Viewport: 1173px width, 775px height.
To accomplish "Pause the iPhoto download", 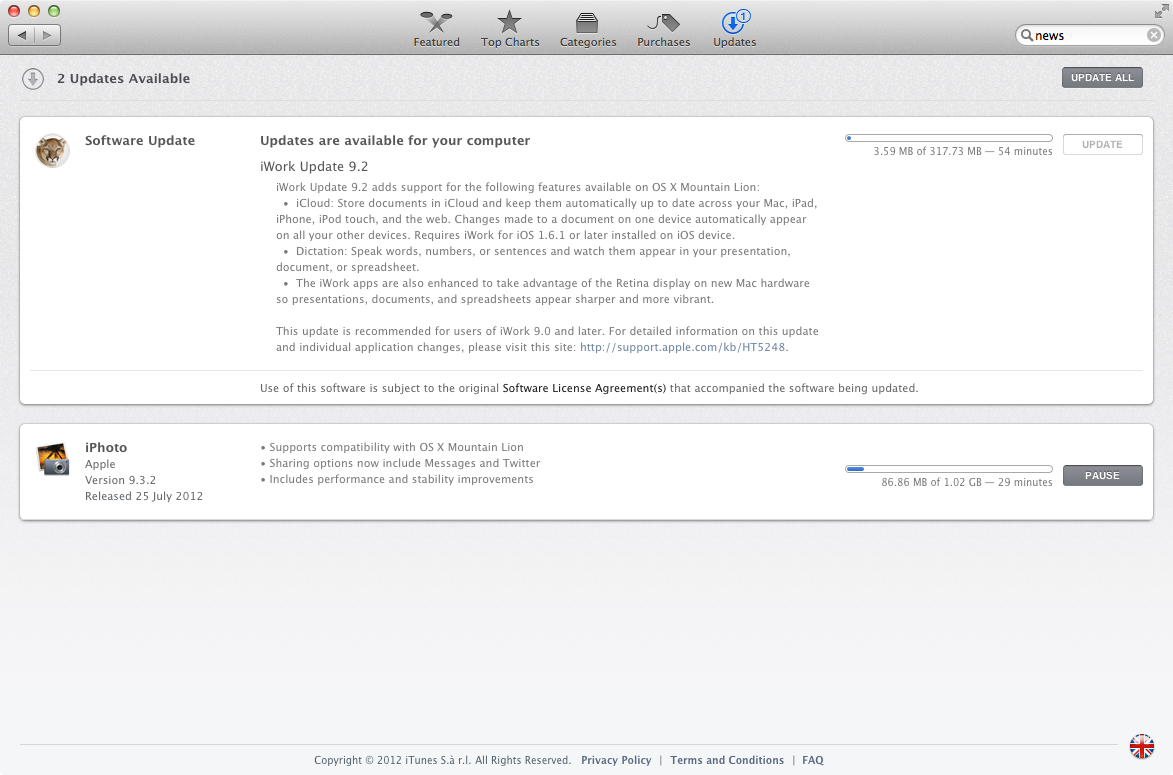I will click(x=1102, y=476).
